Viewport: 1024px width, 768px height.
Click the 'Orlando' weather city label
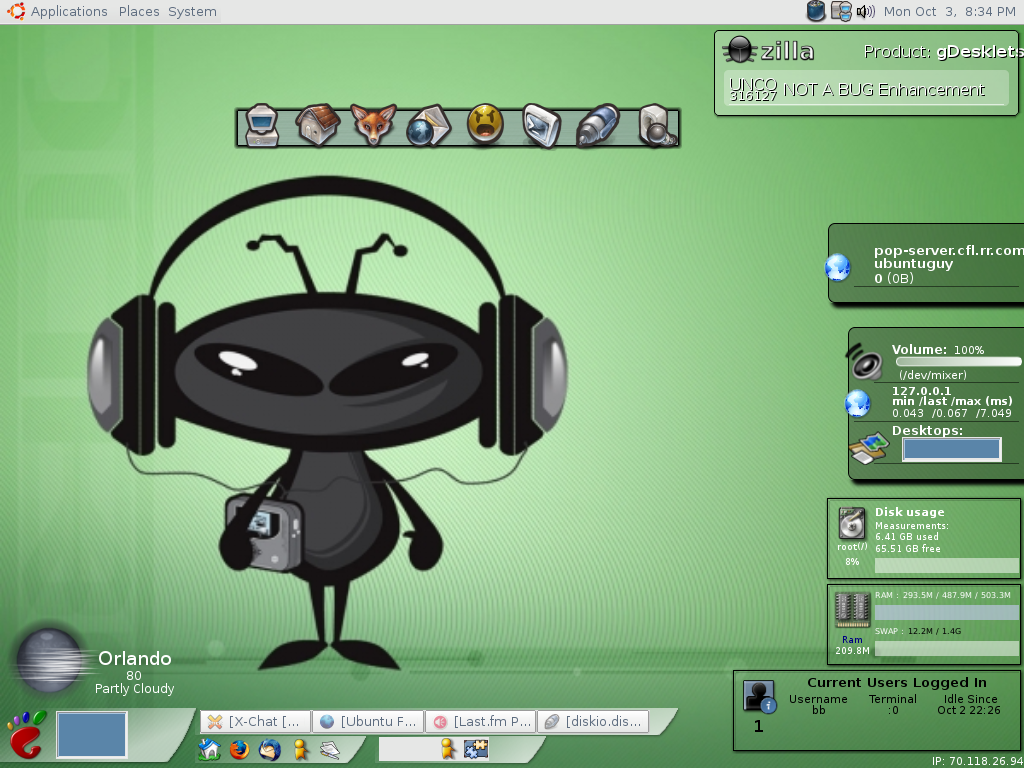point(135,658)
